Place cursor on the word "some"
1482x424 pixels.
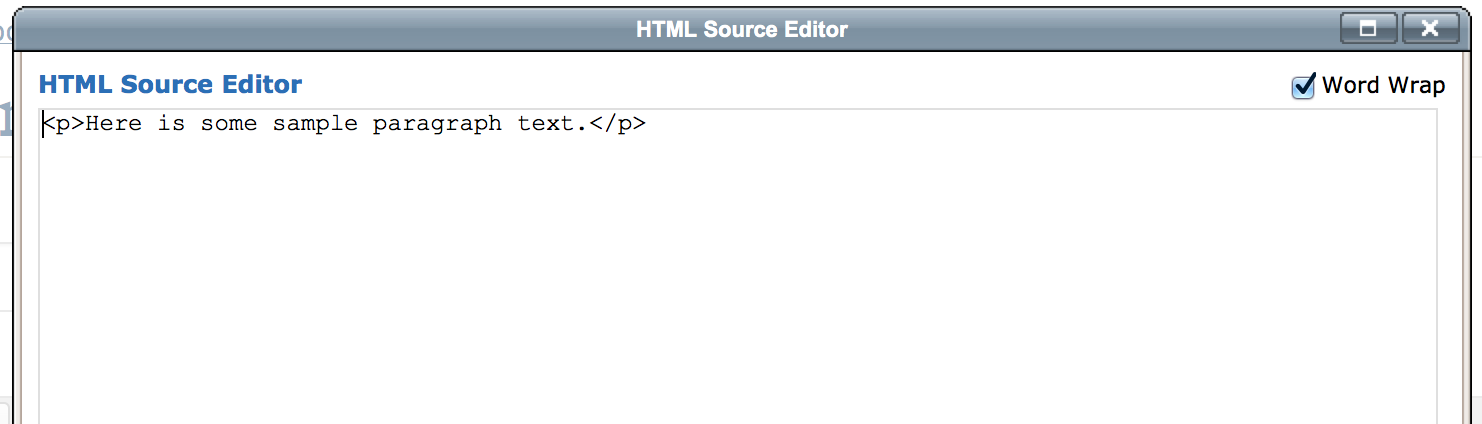[x=229, y=125]
